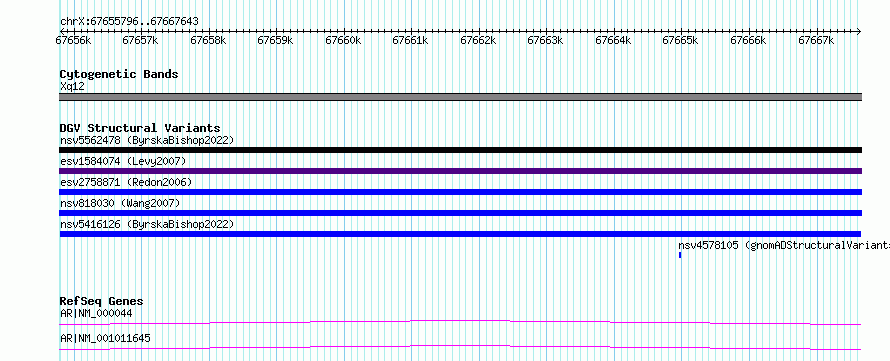
Task: Open the AR|NM_000044 transcript label
Action: click(96, 313)
